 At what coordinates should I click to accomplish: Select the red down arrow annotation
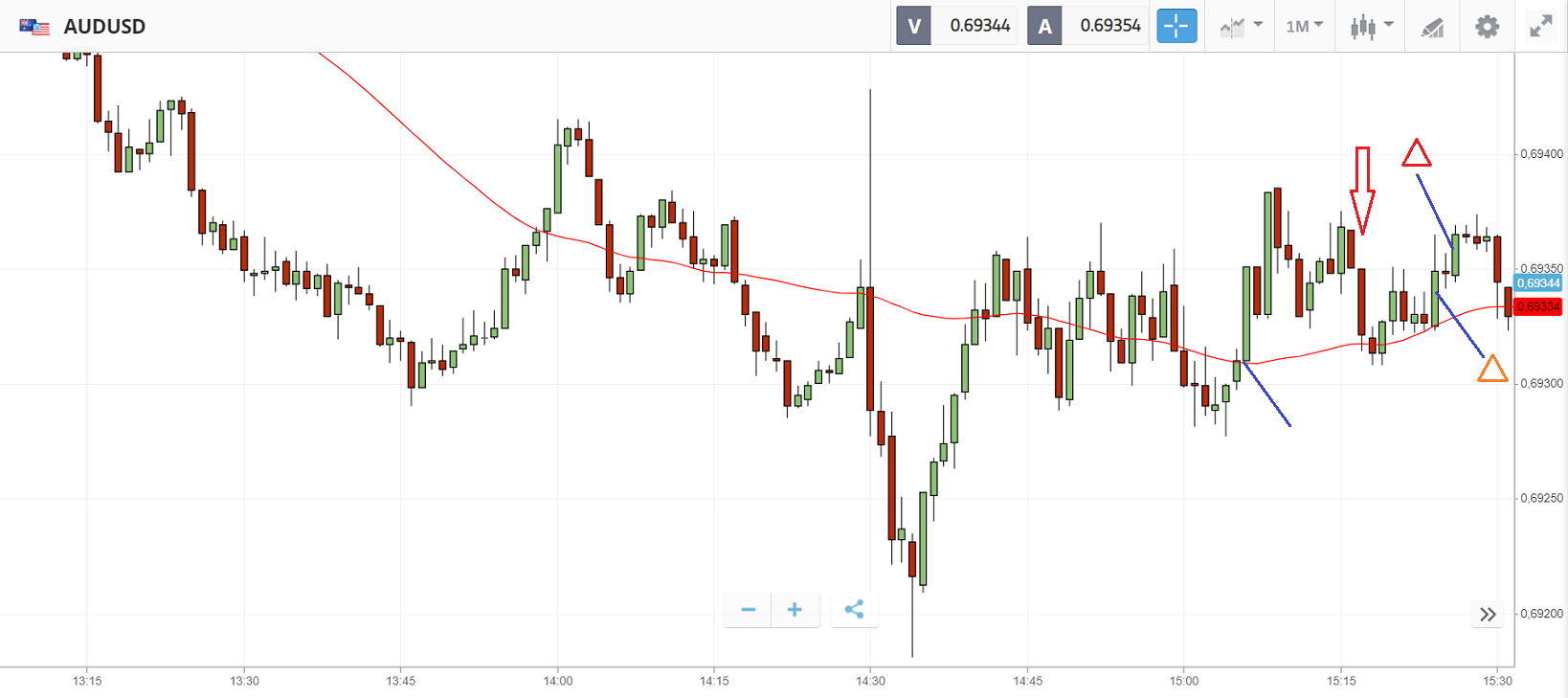pos(1362,191)
